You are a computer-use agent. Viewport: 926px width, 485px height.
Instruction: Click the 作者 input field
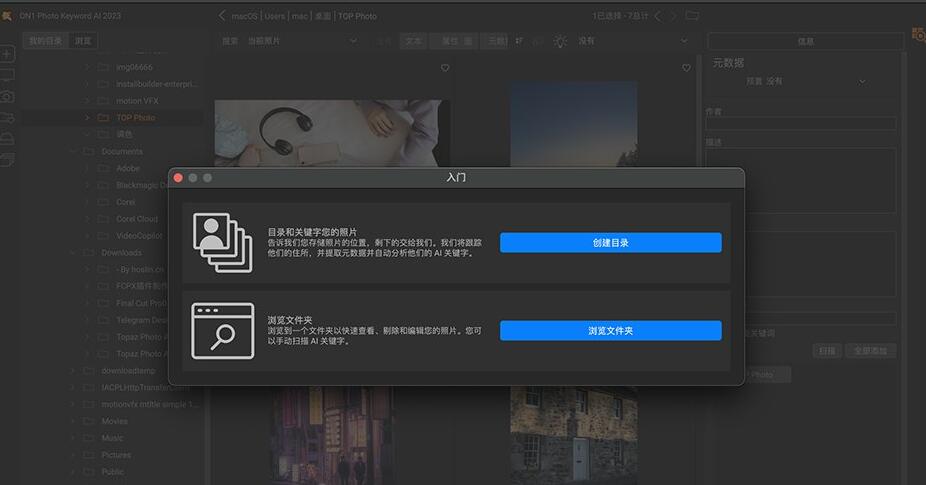tap(801, 123)
